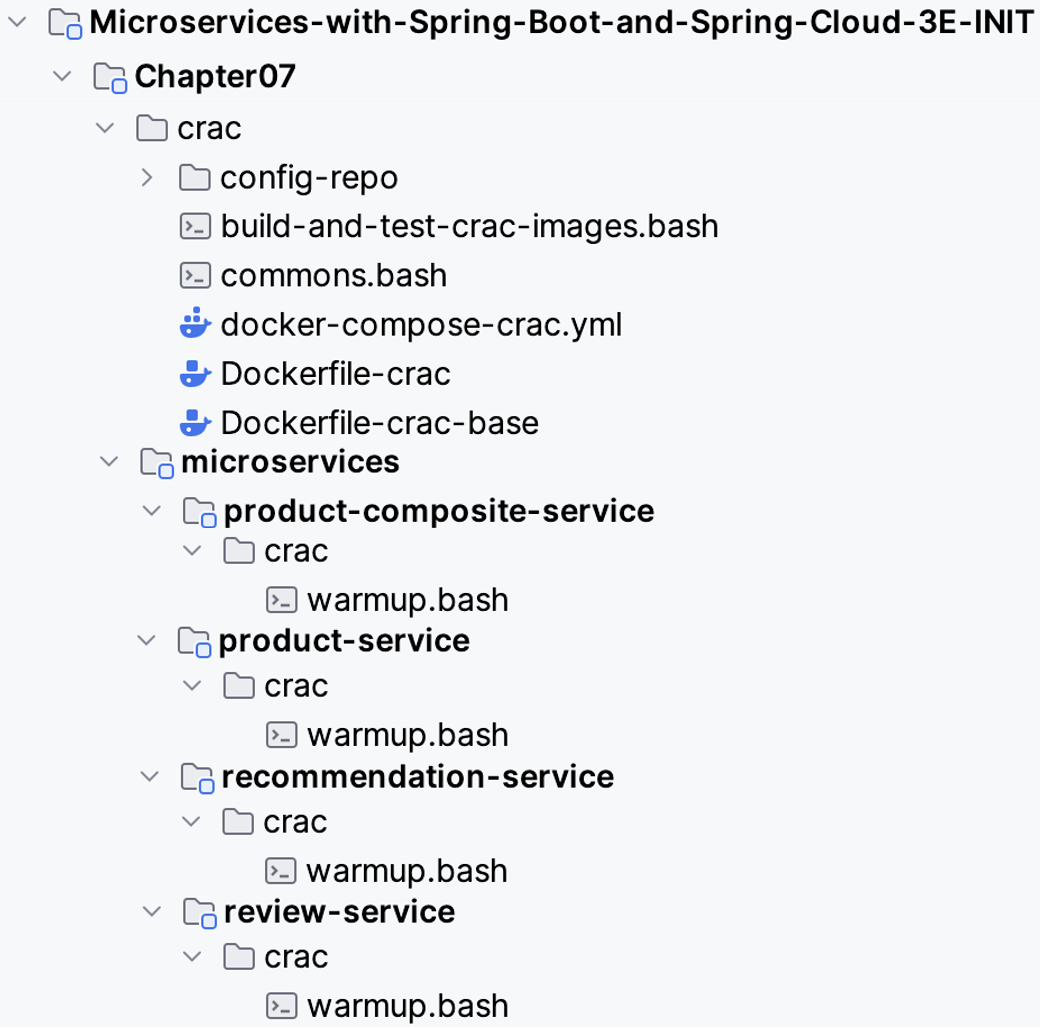
Task: Click the product-service module folder icon
Action: click(x=194, y=642)
